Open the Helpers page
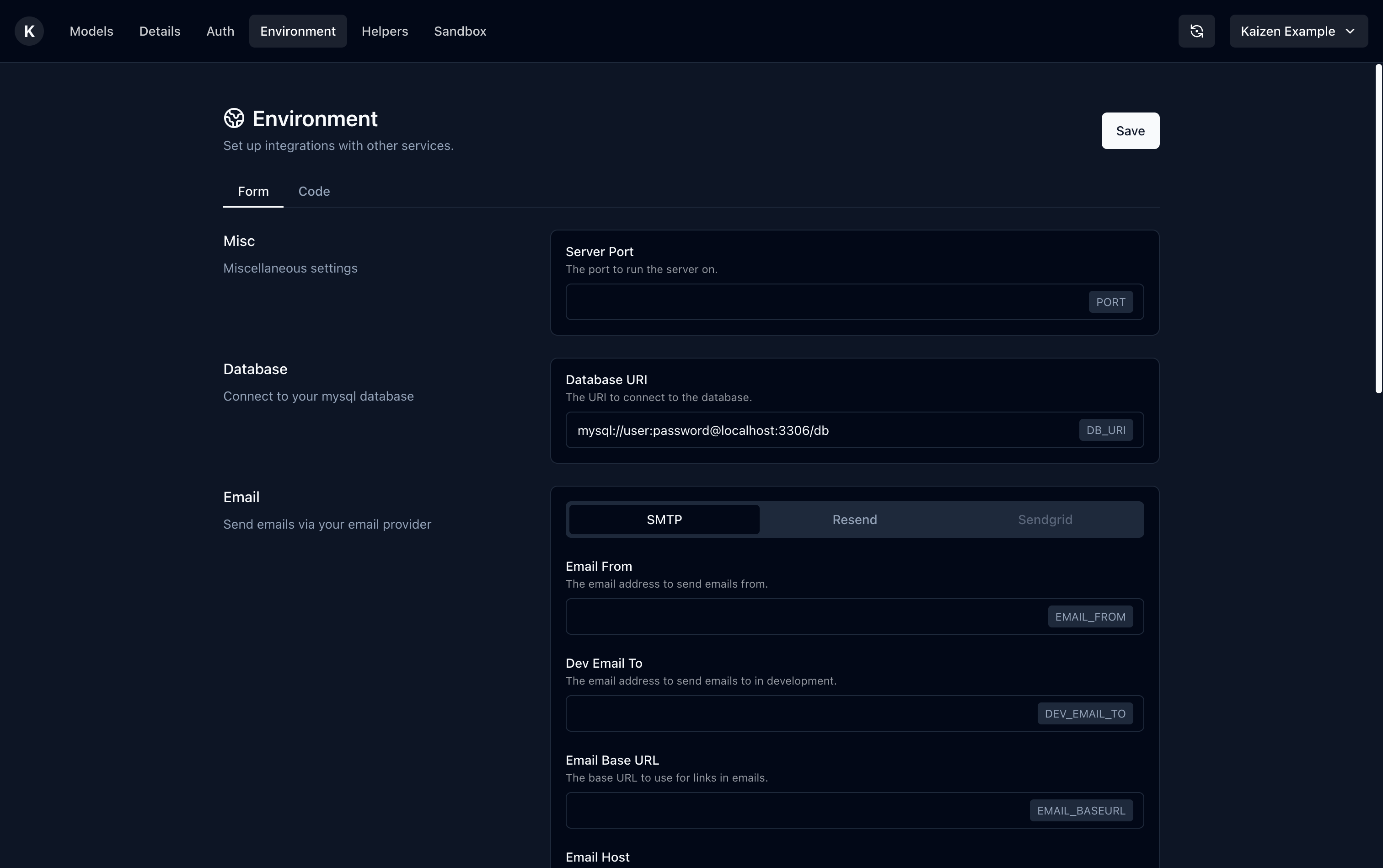The height and width of the screenshot is (868, 1383). pyautogui.click(x=385, y=31)
